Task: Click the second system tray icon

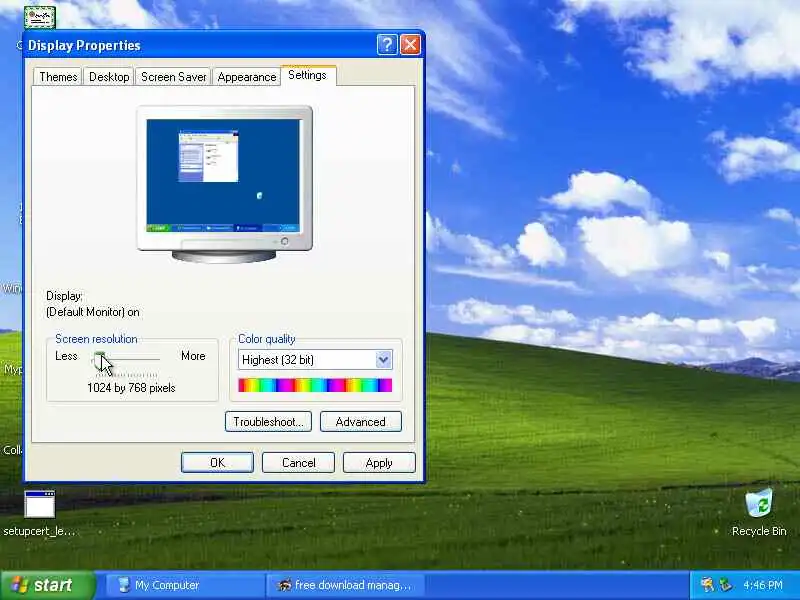Action: click(x=725, y=585)
